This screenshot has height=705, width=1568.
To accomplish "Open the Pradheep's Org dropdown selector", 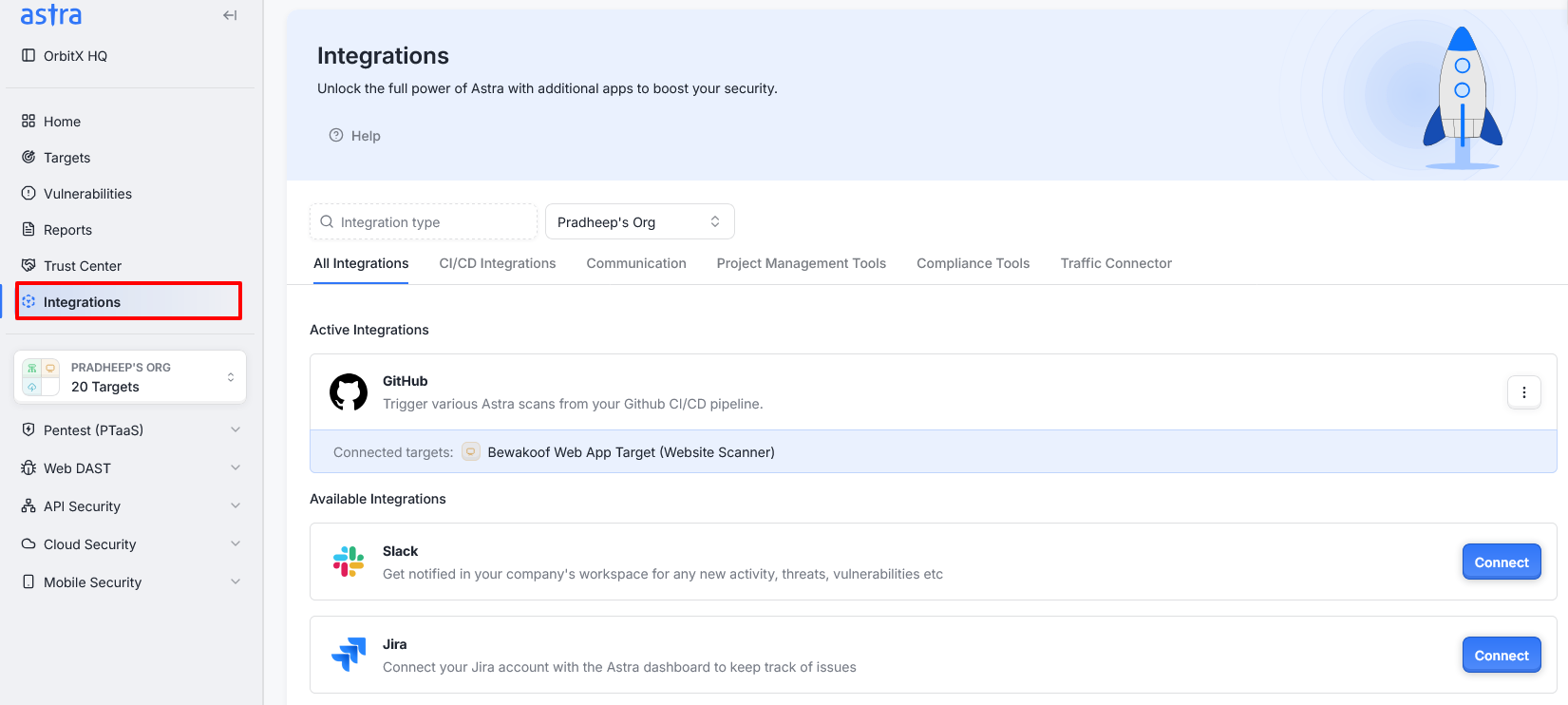I will (640, 221).
